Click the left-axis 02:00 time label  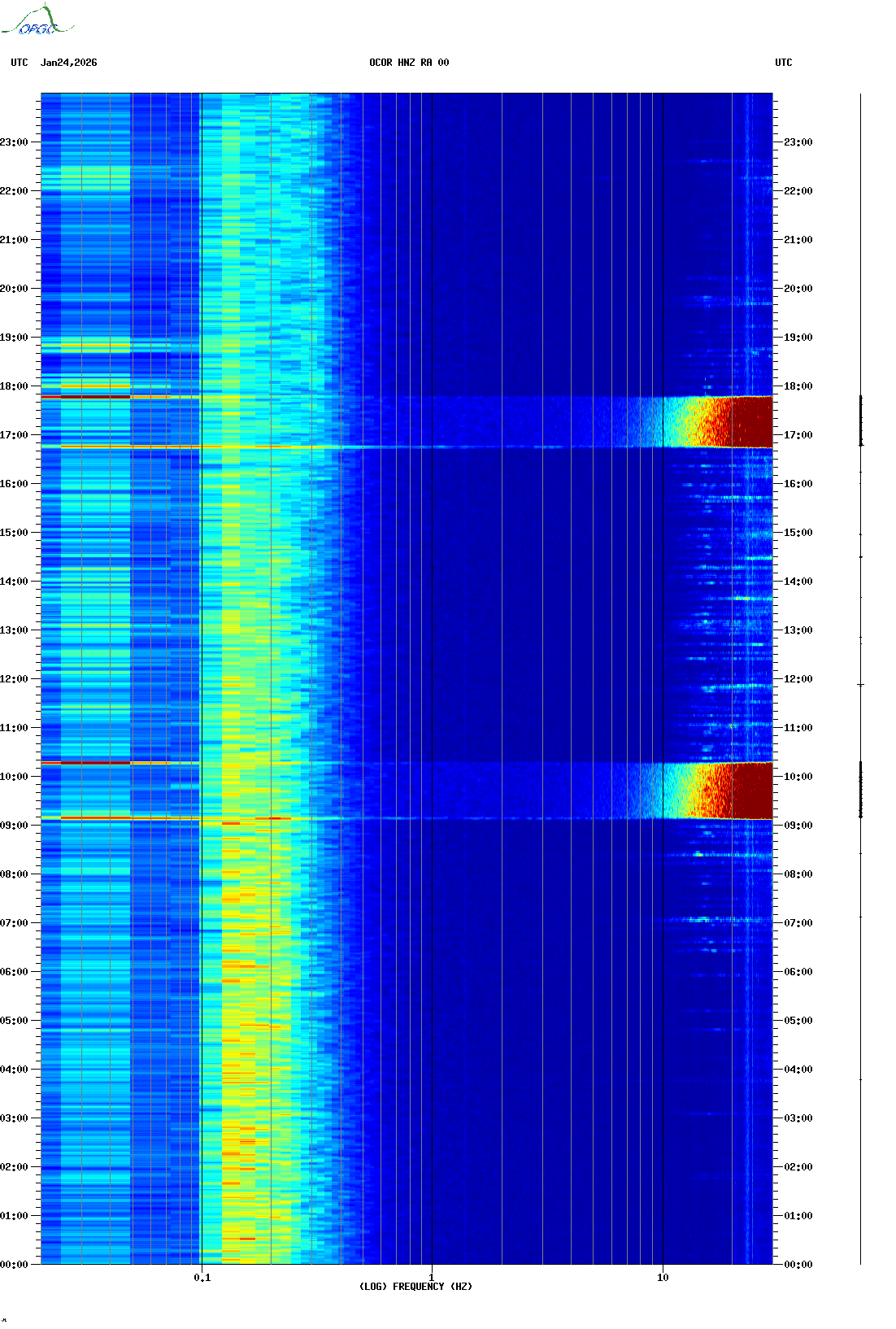(14, 1167)
